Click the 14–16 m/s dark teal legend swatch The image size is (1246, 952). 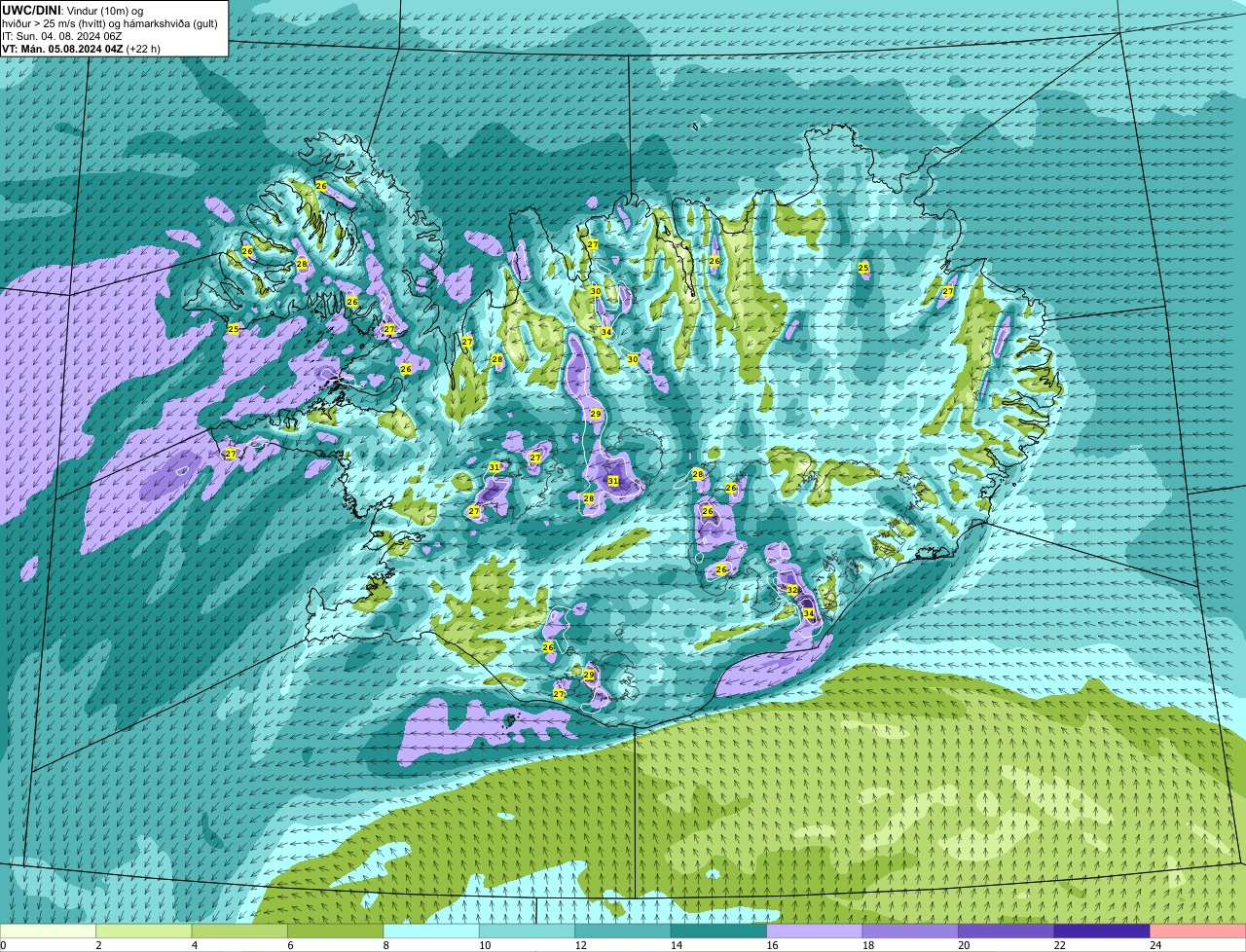(720, 931)
